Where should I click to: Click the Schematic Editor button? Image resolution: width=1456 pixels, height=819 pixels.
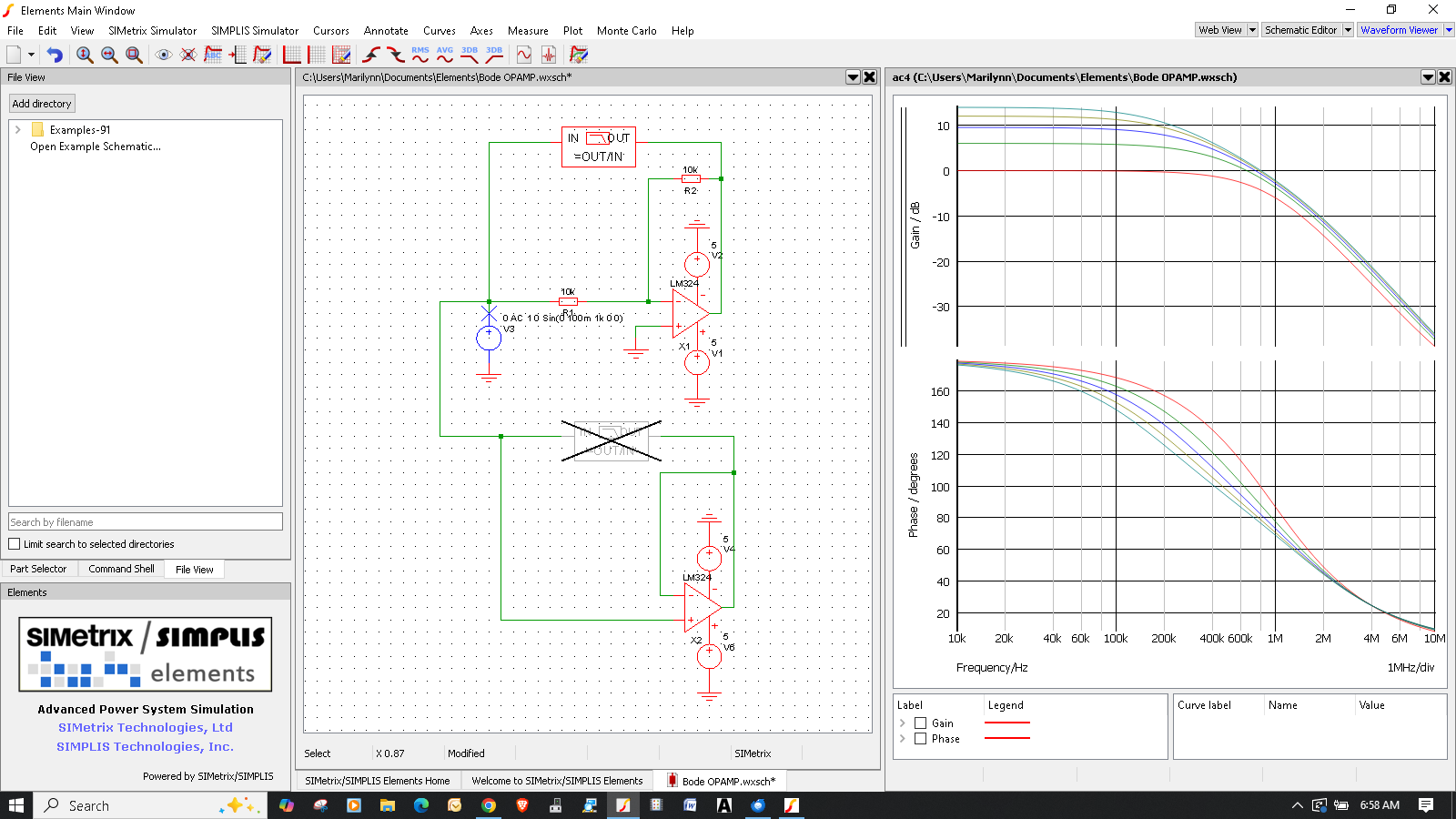pyautogui.click(x=1301, y=30)
